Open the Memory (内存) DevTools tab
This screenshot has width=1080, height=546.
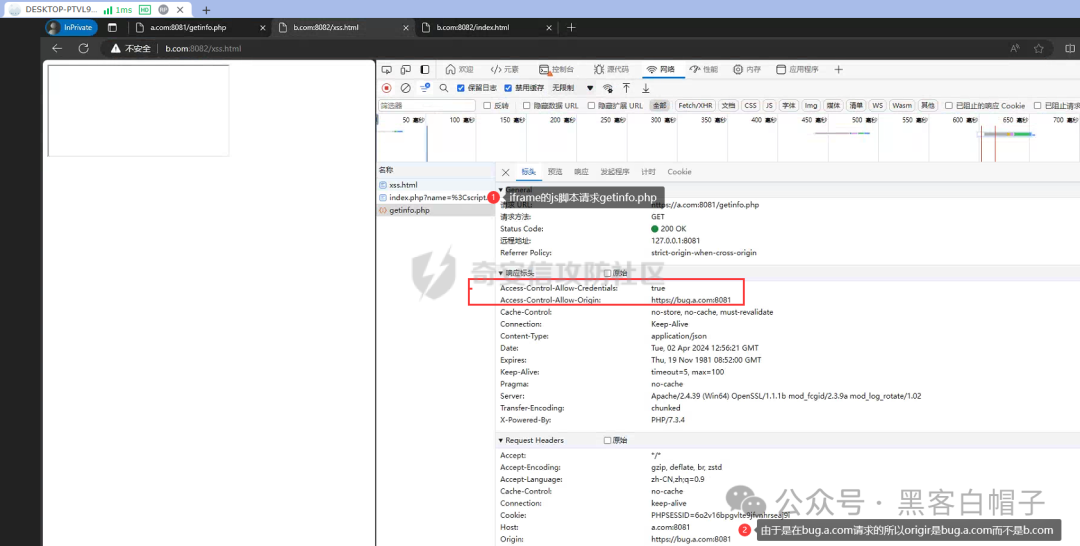pyautogui.click(x=747, y=70)
